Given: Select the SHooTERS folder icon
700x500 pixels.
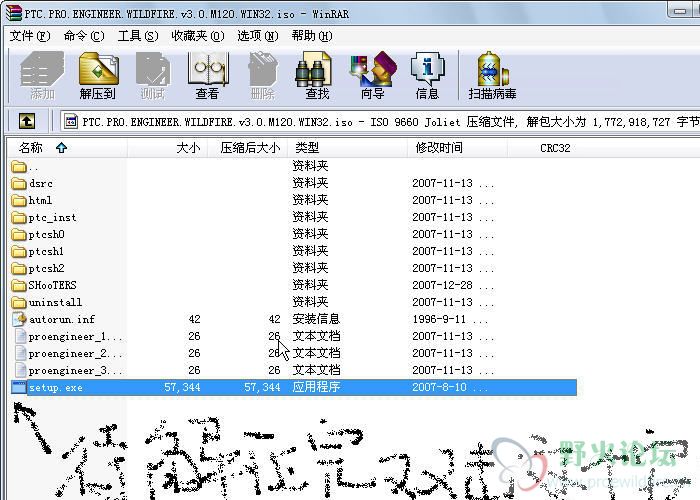Looking at the screenshot, I should pyautogui.click(x=19, y=285).
